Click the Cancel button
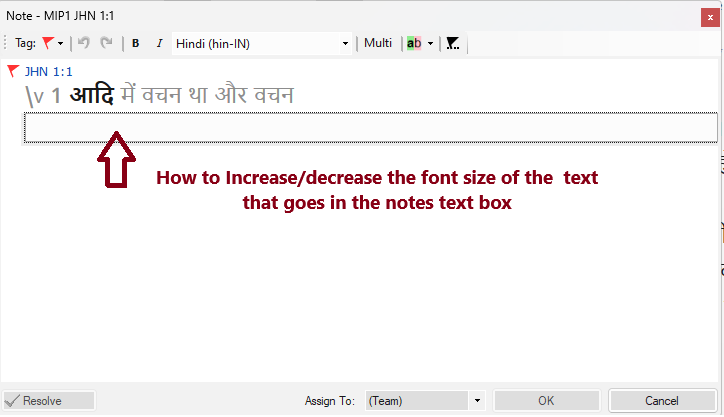This screenshot has width=724, height=417. pyautogui.click(x=662, y=400)
